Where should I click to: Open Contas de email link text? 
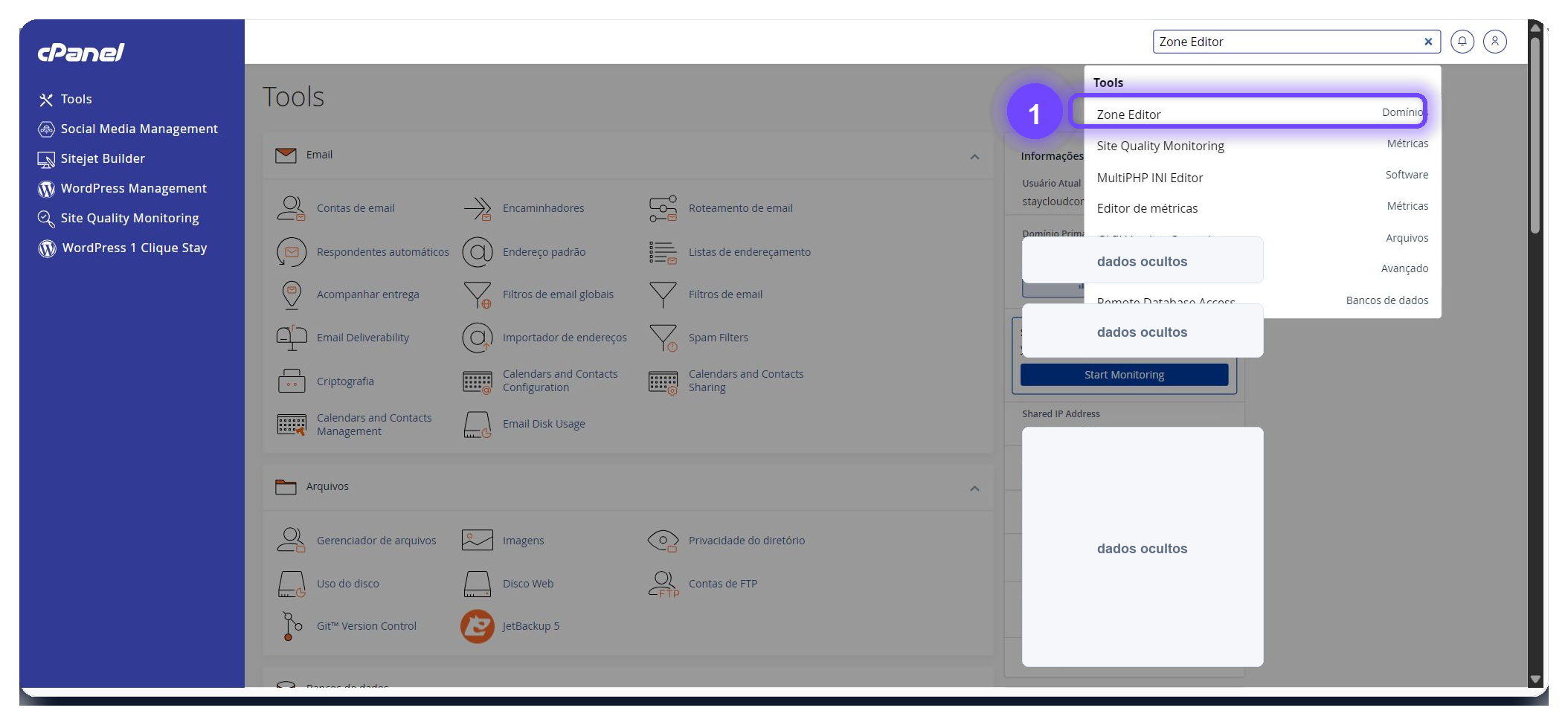(x=356, y=208)
